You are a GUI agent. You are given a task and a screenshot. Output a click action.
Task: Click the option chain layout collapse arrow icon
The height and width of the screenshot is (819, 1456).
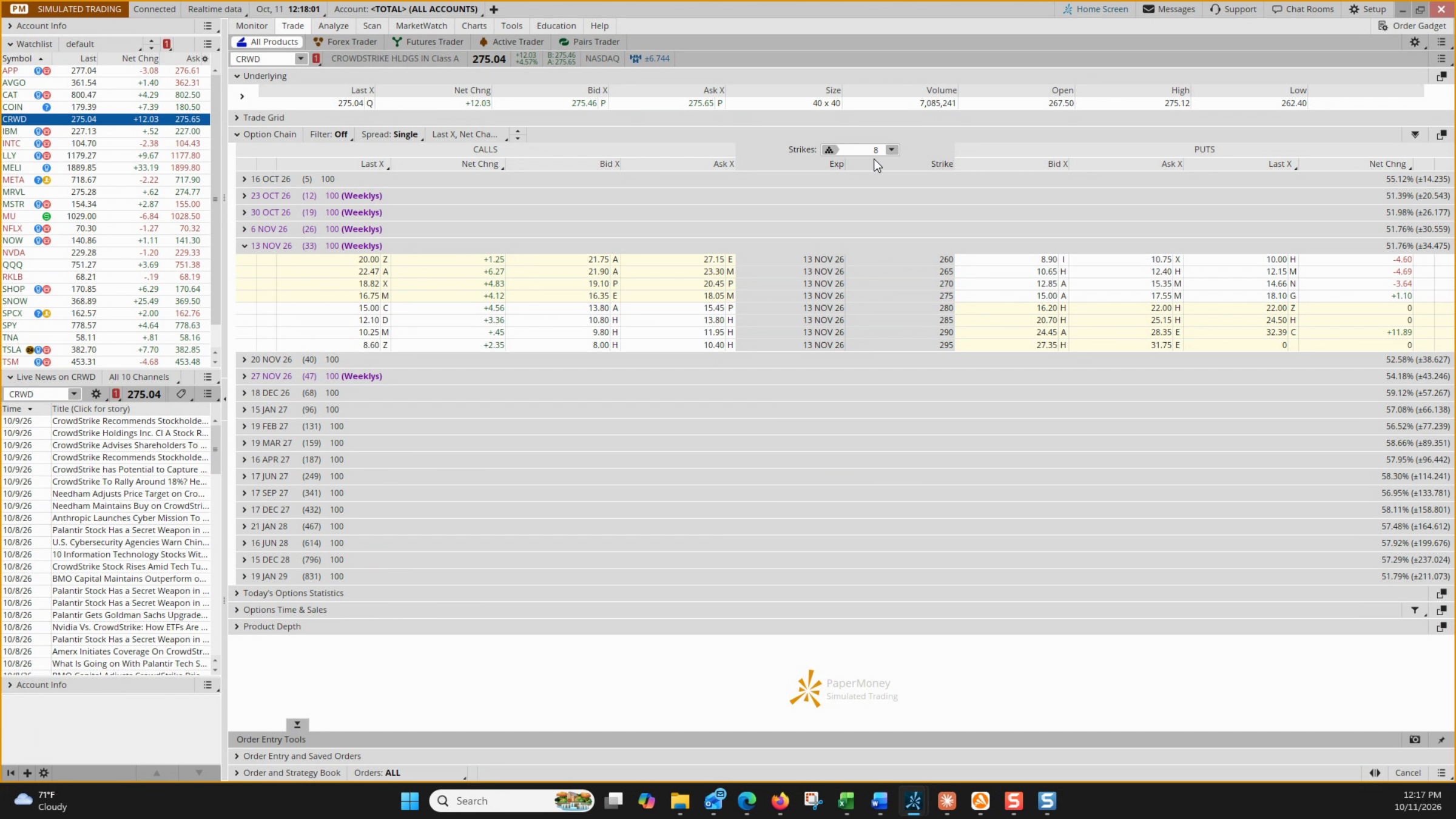tap(1415, 135)
